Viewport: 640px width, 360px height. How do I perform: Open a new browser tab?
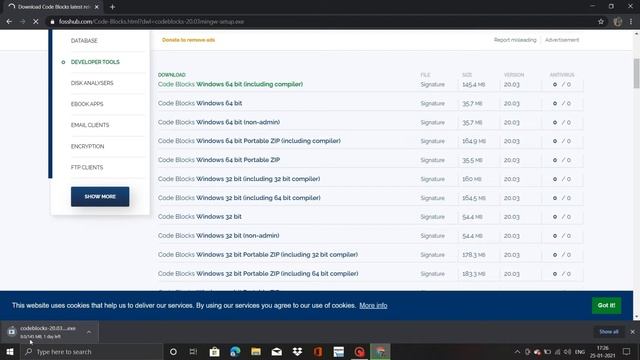[112, 7]
